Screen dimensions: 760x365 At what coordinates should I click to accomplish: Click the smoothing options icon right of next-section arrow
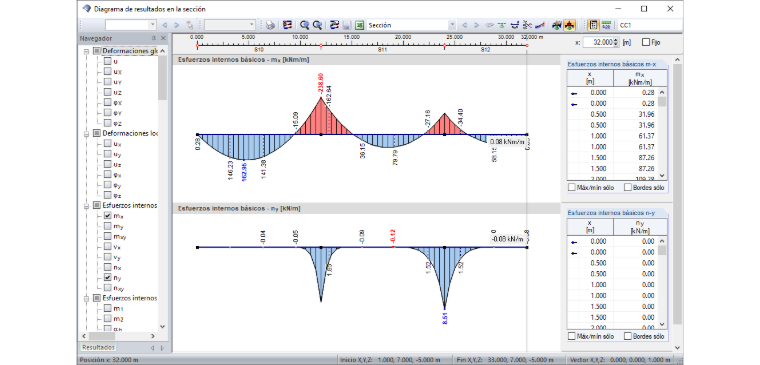[490, 25]
